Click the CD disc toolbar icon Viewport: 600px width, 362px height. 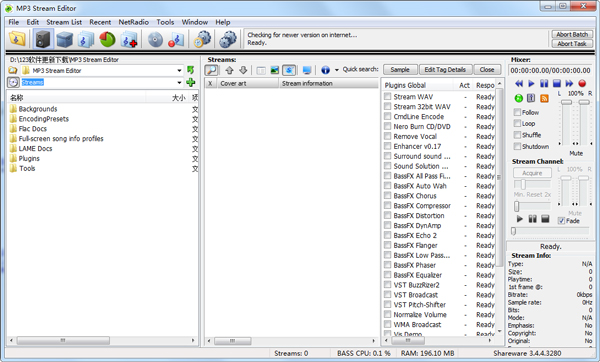pos(155,39)
